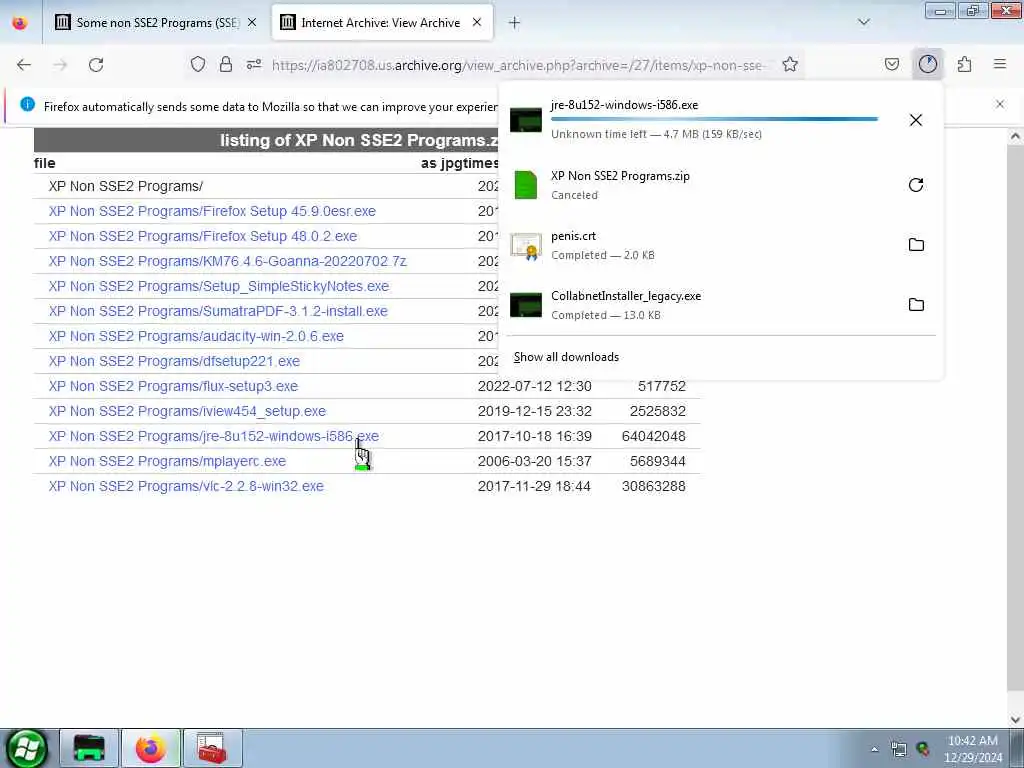
Task: Download Setup_SimpleStickyNotes.exe link
Action: point(219,286)
